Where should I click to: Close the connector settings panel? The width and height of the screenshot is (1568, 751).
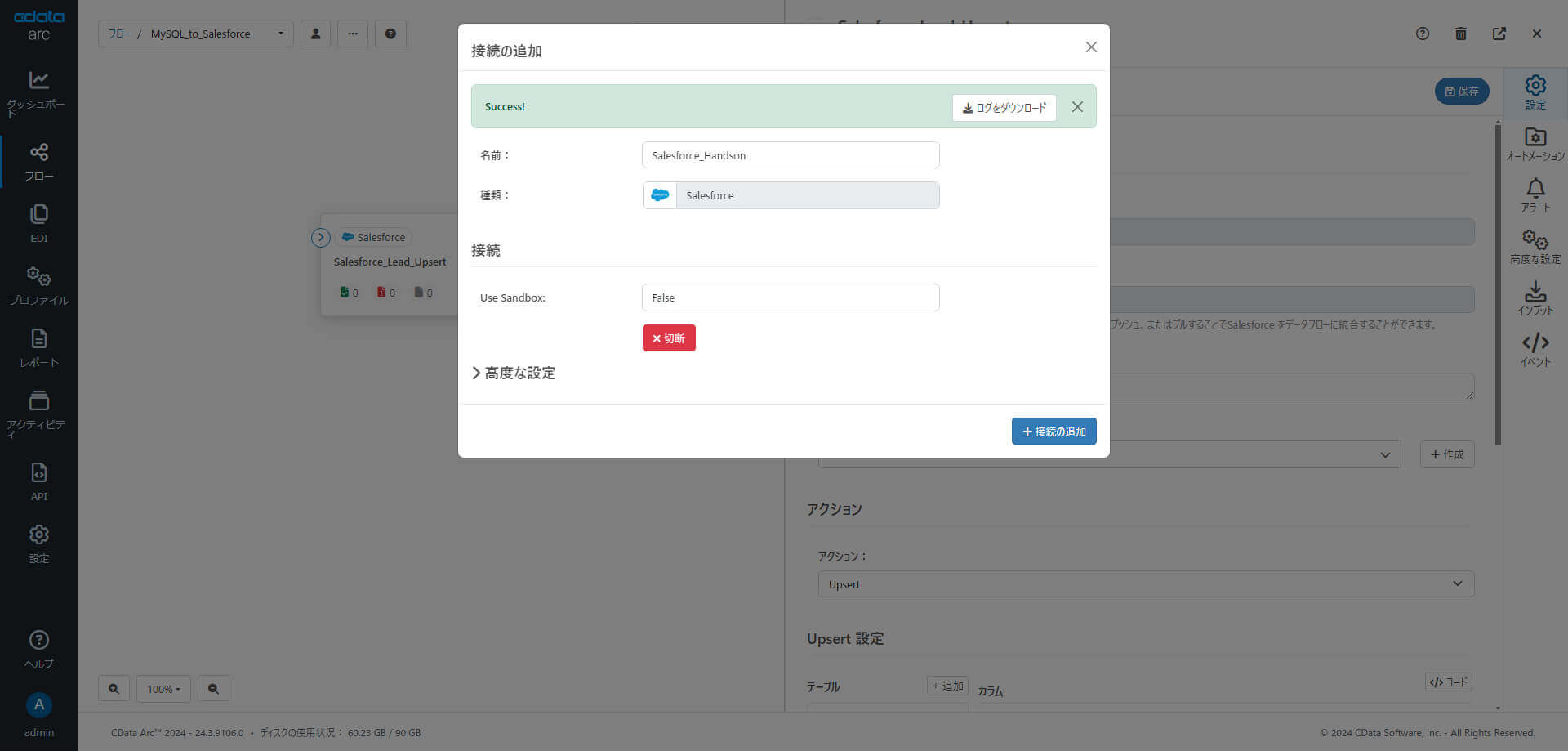point(1537,34)
